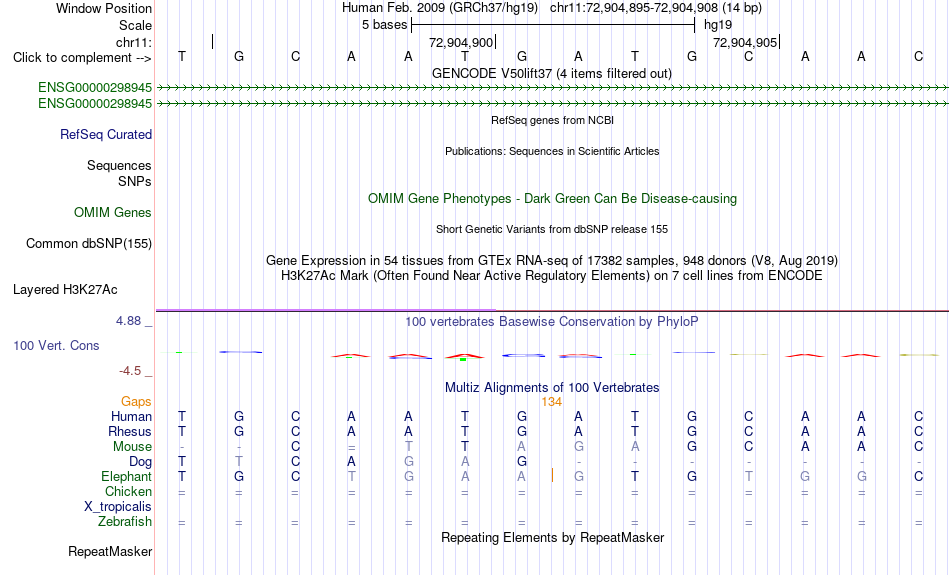Click the Scale track label
The width and height of the screenshot is (950, 575).
click(x=135, y=25)
